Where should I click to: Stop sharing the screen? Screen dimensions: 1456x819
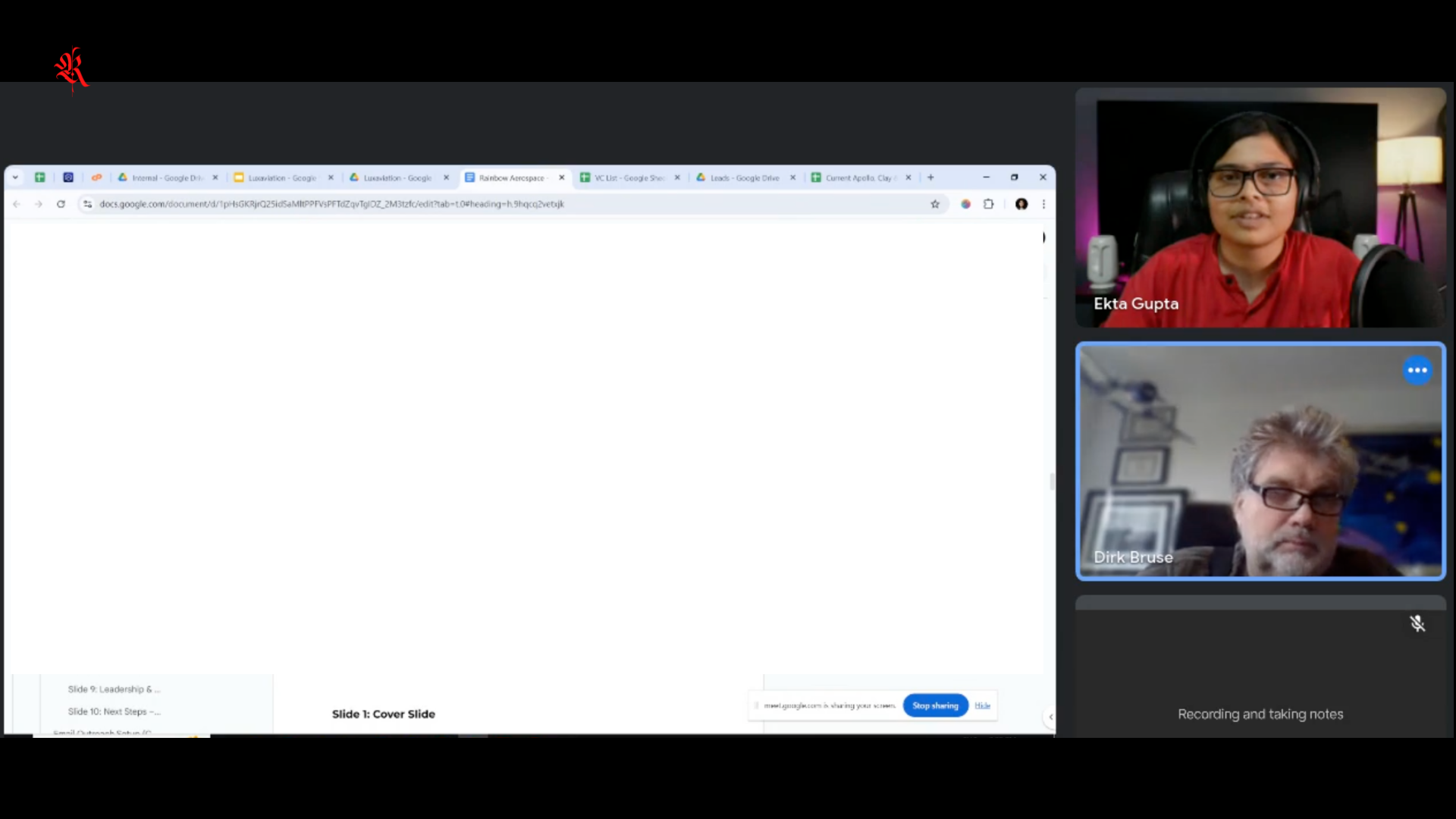935,705
